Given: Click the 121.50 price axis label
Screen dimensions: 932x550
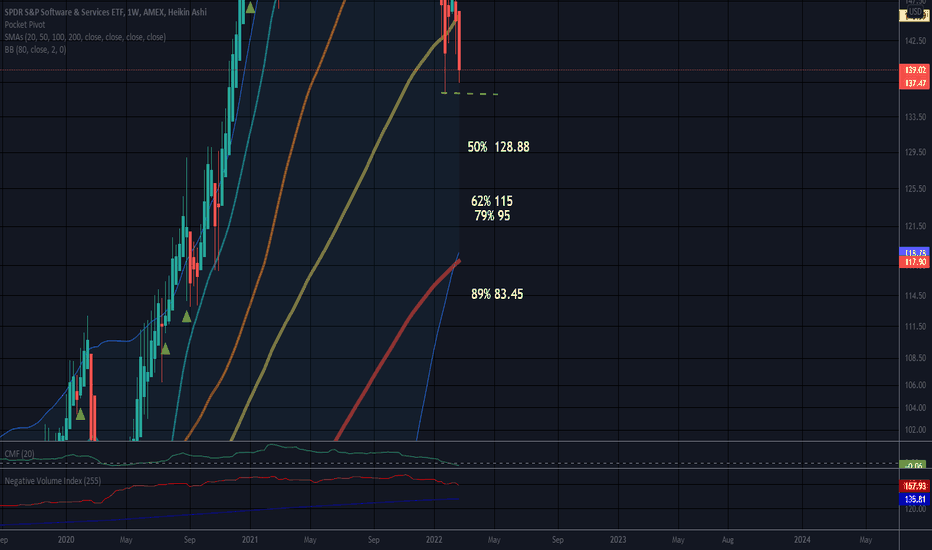Looking at the screenshot, I should tap(915, 227).
